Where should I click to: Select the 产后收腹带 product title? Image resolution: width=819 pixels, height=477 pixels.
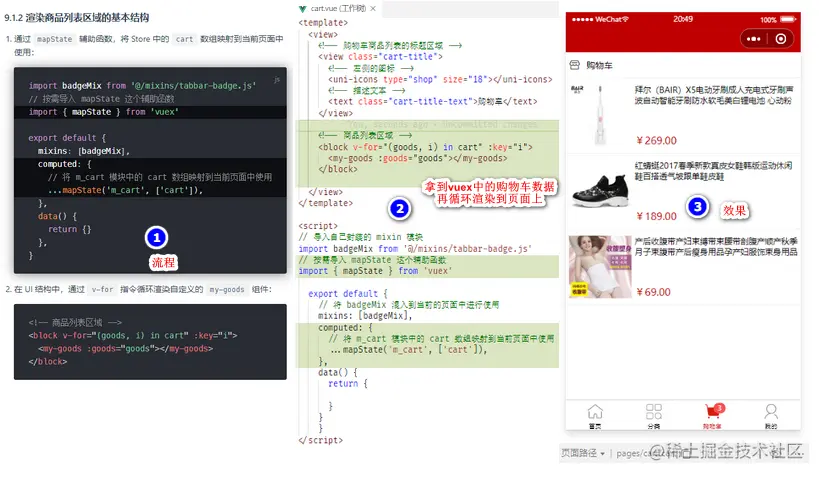pos(716,247)
